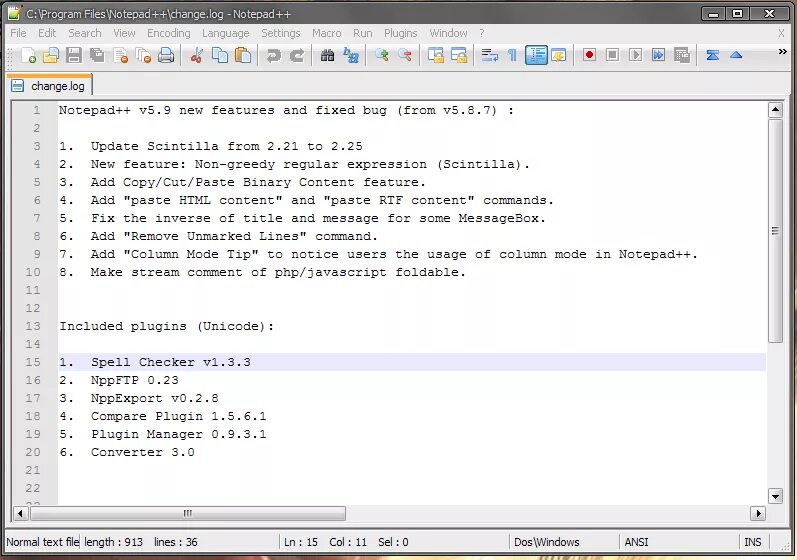Click the "NppFTP 0.23" line

point(135,380)
